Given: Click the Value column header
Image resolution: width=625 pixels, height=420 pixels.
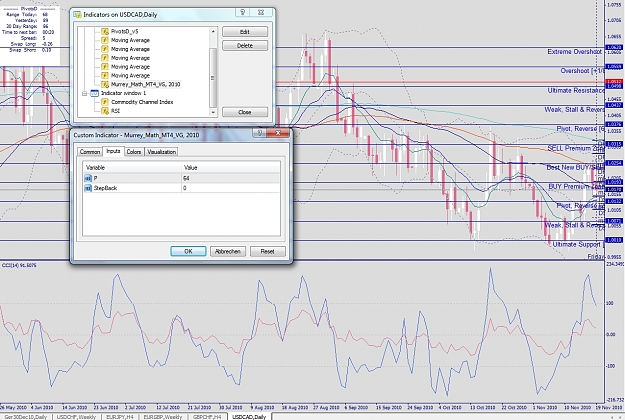Looking at the screenshot, I should pos(231,168).
